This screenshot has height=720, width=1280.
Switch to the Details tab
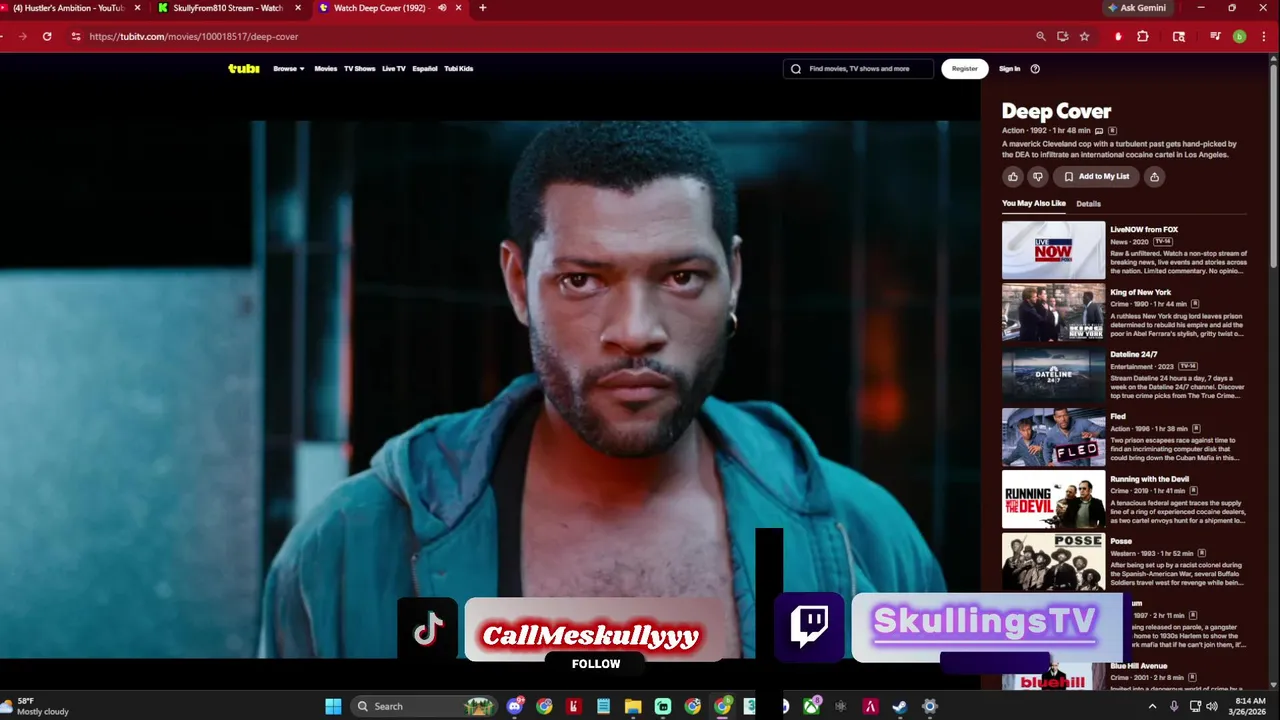click(1088, 204)
